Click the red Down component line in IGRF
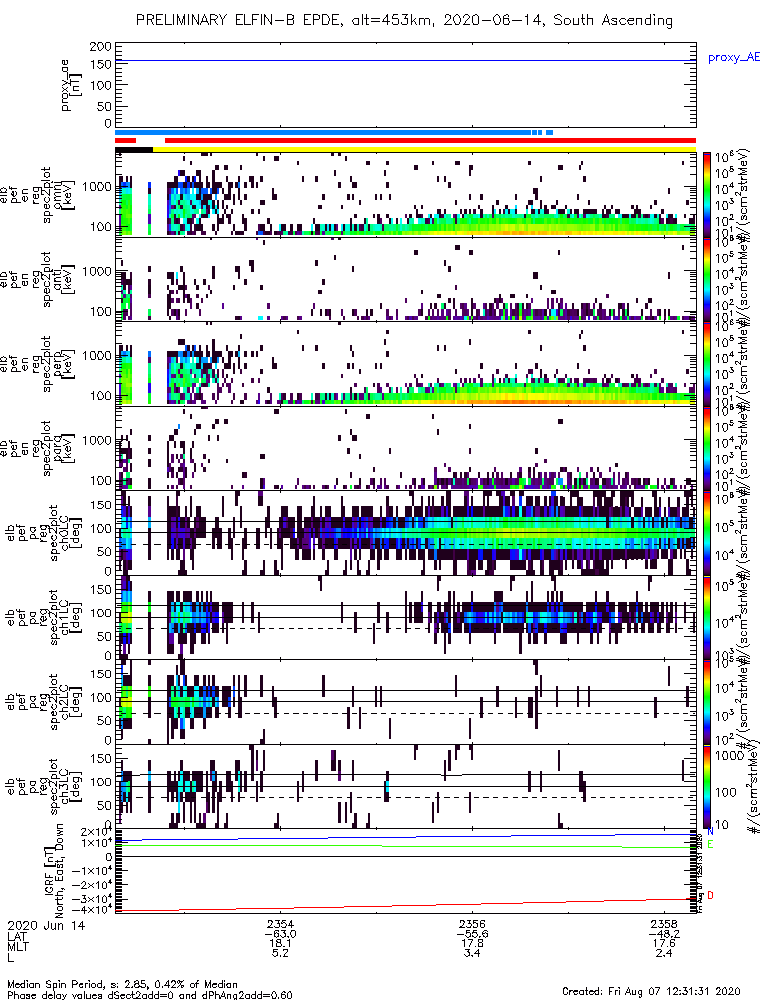This screenshot has width=775, height=1000. click(x=406, y=905)
